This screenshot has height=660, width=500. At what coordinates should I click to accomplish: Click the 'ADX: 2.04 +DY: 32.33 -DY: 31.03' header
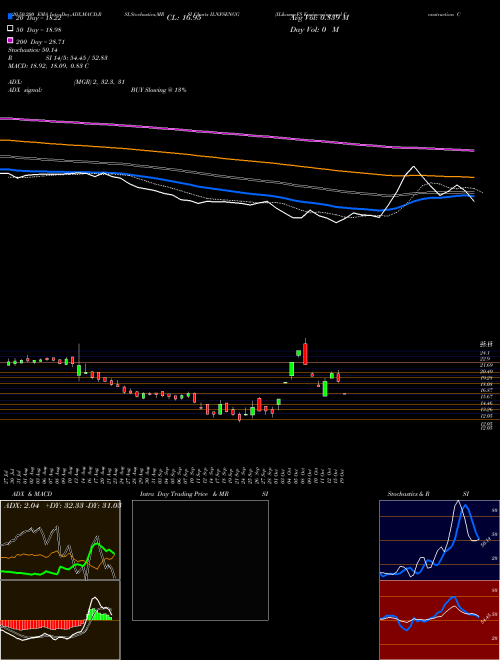[62, 506]
